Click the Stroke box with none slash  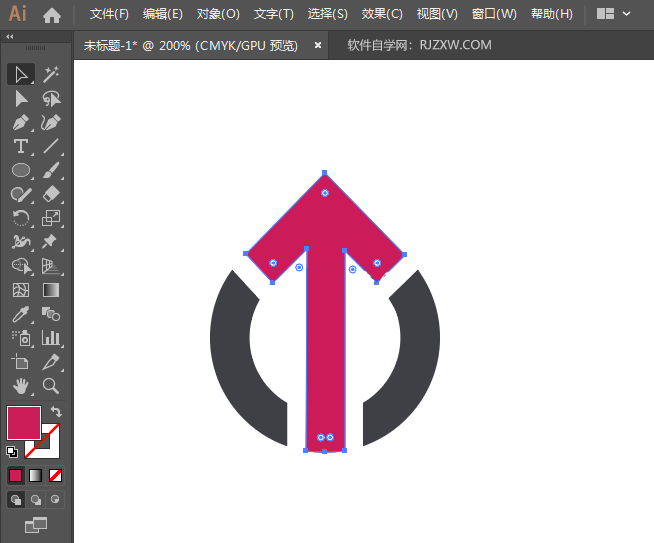click(49, 448)
